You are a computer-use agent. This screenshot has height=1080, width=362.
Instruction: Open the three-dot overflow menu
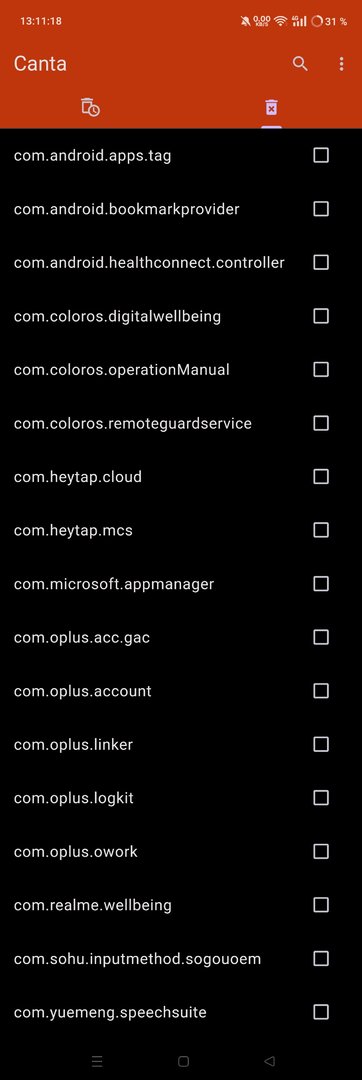(341, 64)
